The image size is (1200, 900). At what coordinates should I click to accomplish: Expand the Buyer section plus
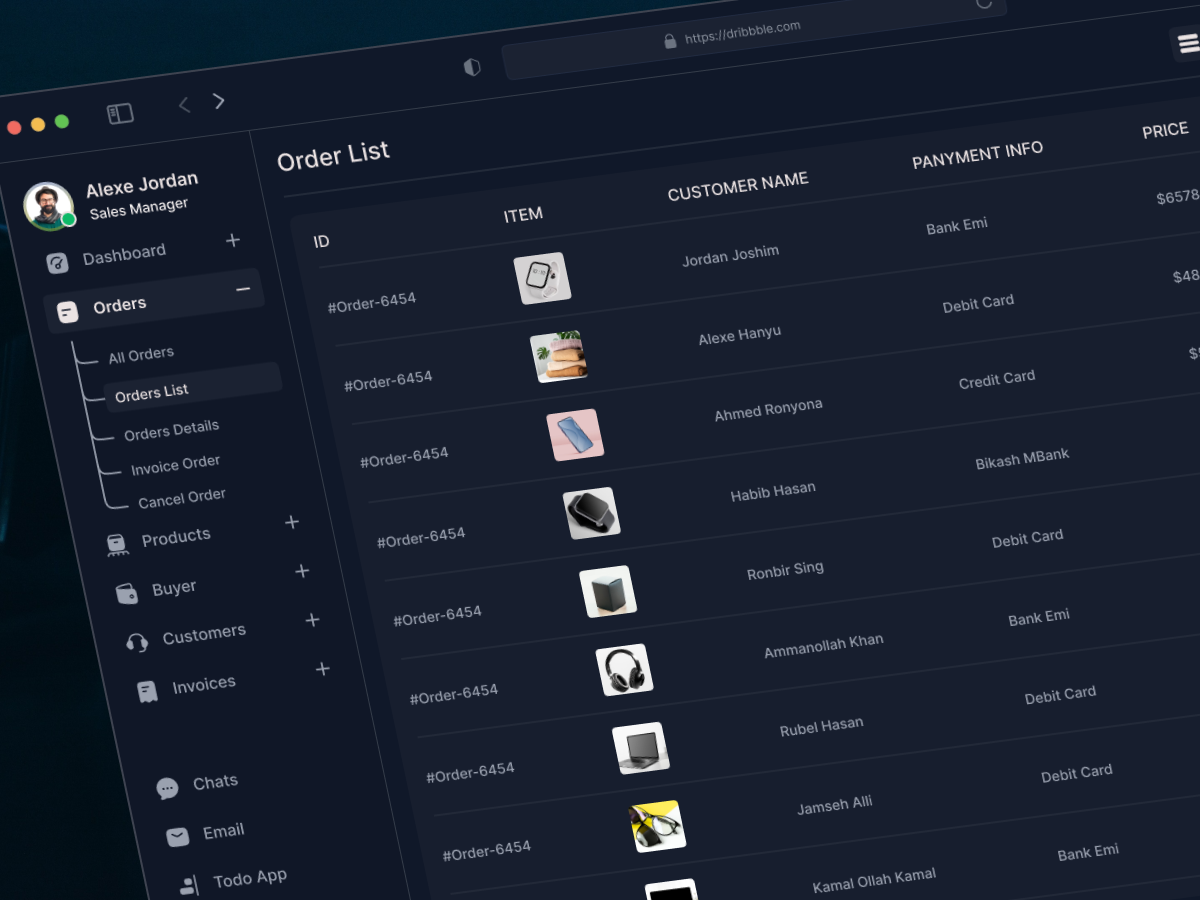(x=302, y=571)
